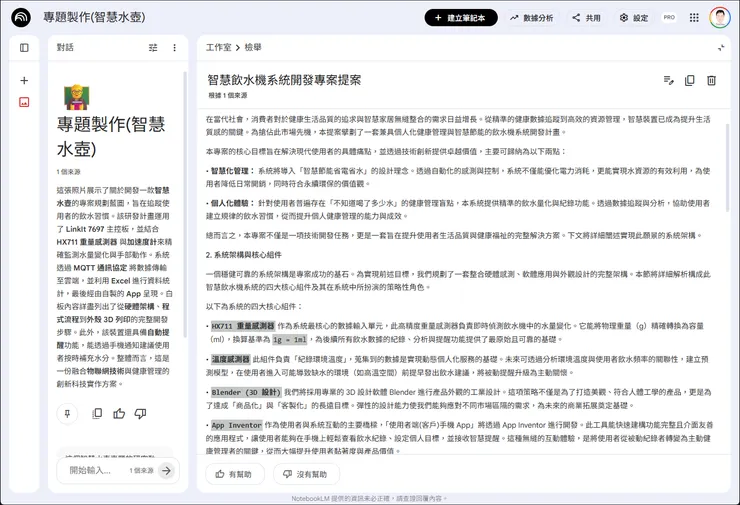Click the 檢舉 breadcrumb item
This screenshot has width=740, height=505.
point(253,47)
